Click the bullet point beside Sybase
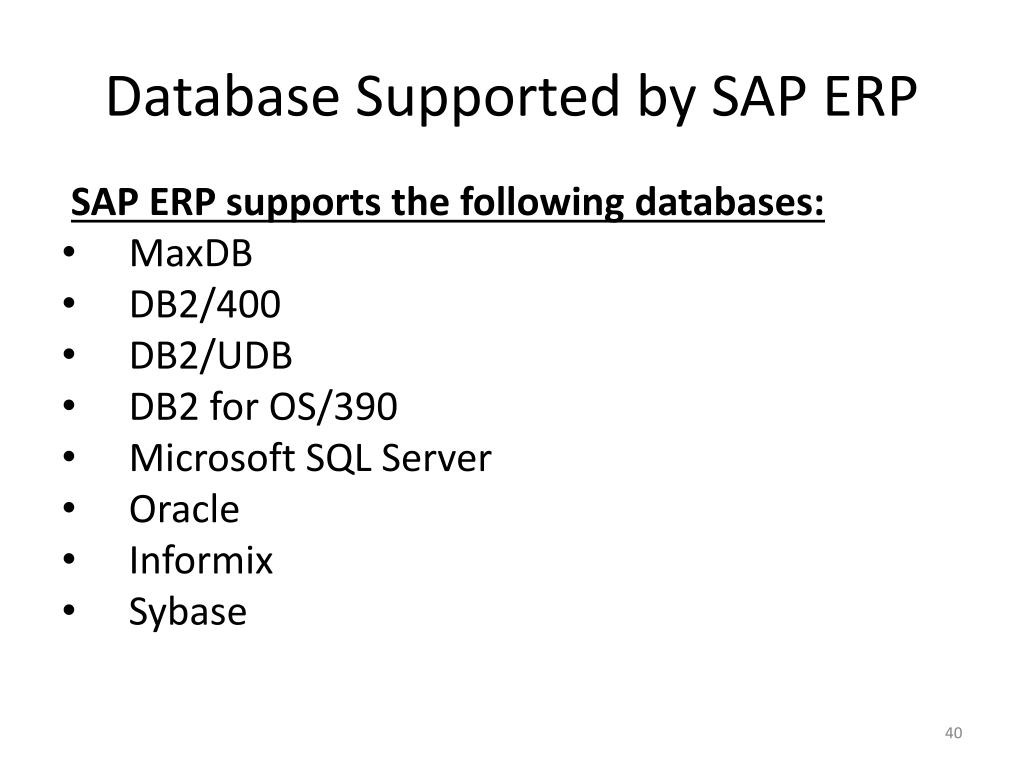 69,610
